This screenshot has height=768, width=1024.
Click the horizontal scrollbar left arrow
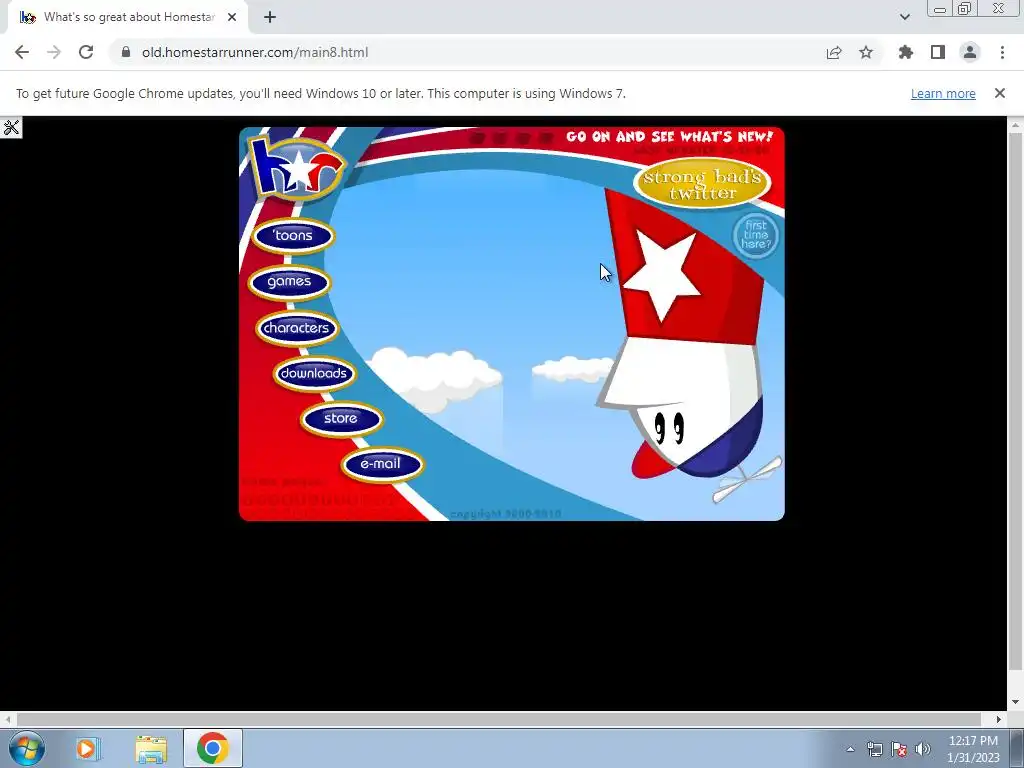pos(7,719)
